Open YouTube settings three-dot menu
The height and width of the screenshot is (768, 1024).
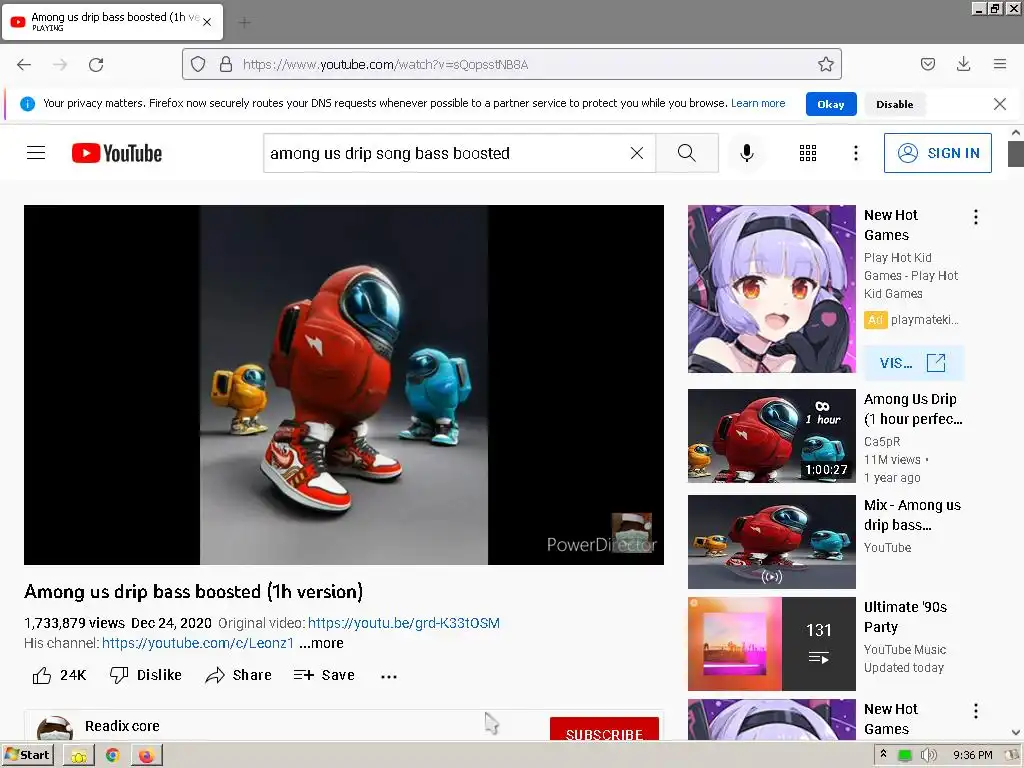(x=856, y=153)
